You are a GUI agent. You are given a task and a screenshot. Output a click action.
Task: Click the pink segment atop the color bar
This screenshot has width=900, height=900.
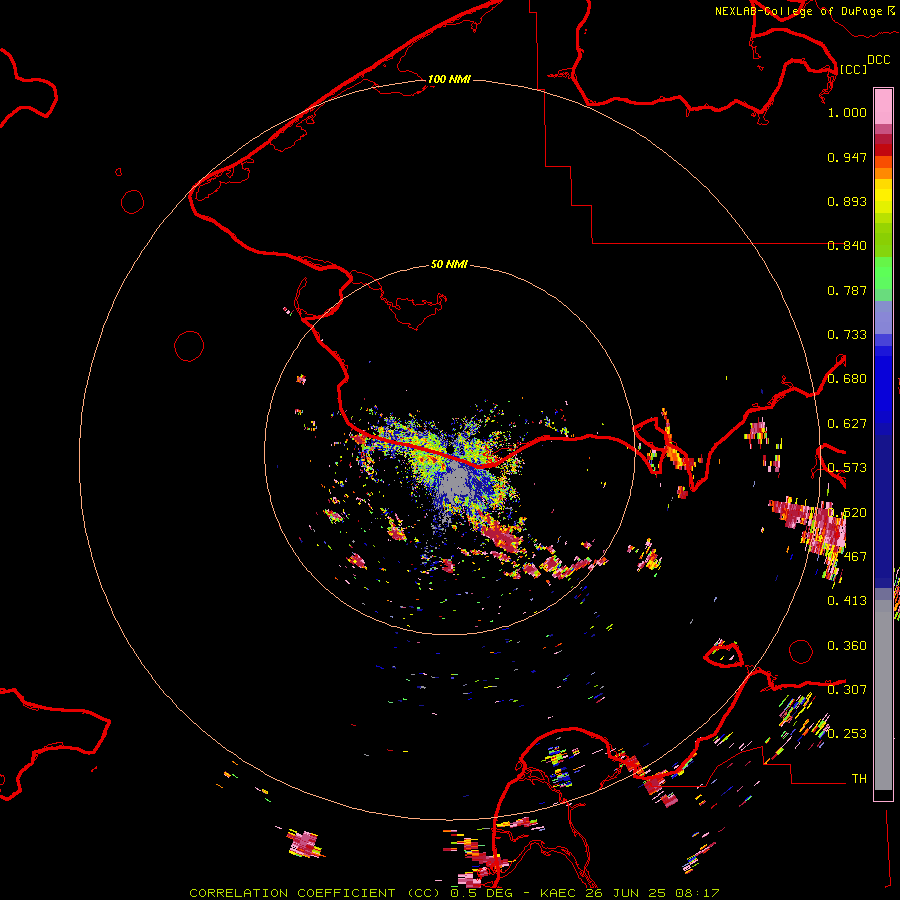tap(883, 106)
